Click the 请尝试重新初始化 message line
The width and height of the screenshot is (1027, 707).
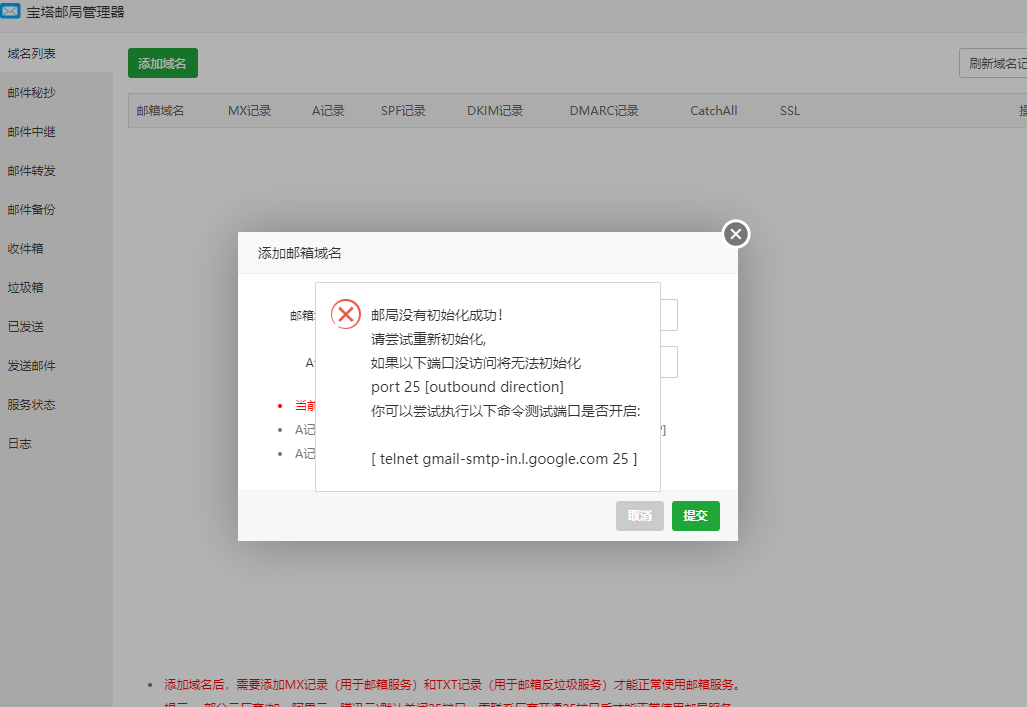428,339
